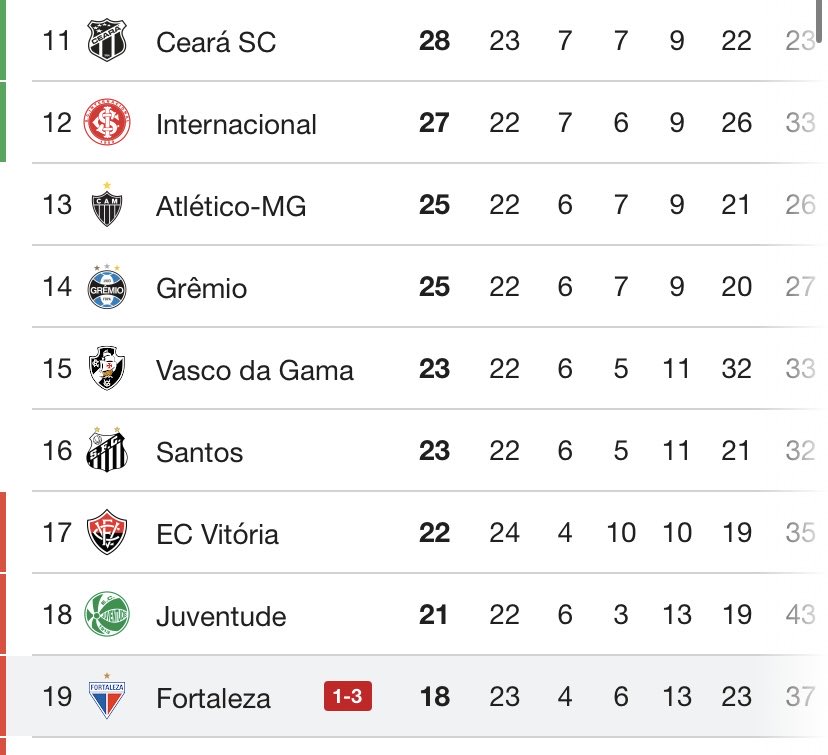Click the EC Vitória club crest

(105, 533)
